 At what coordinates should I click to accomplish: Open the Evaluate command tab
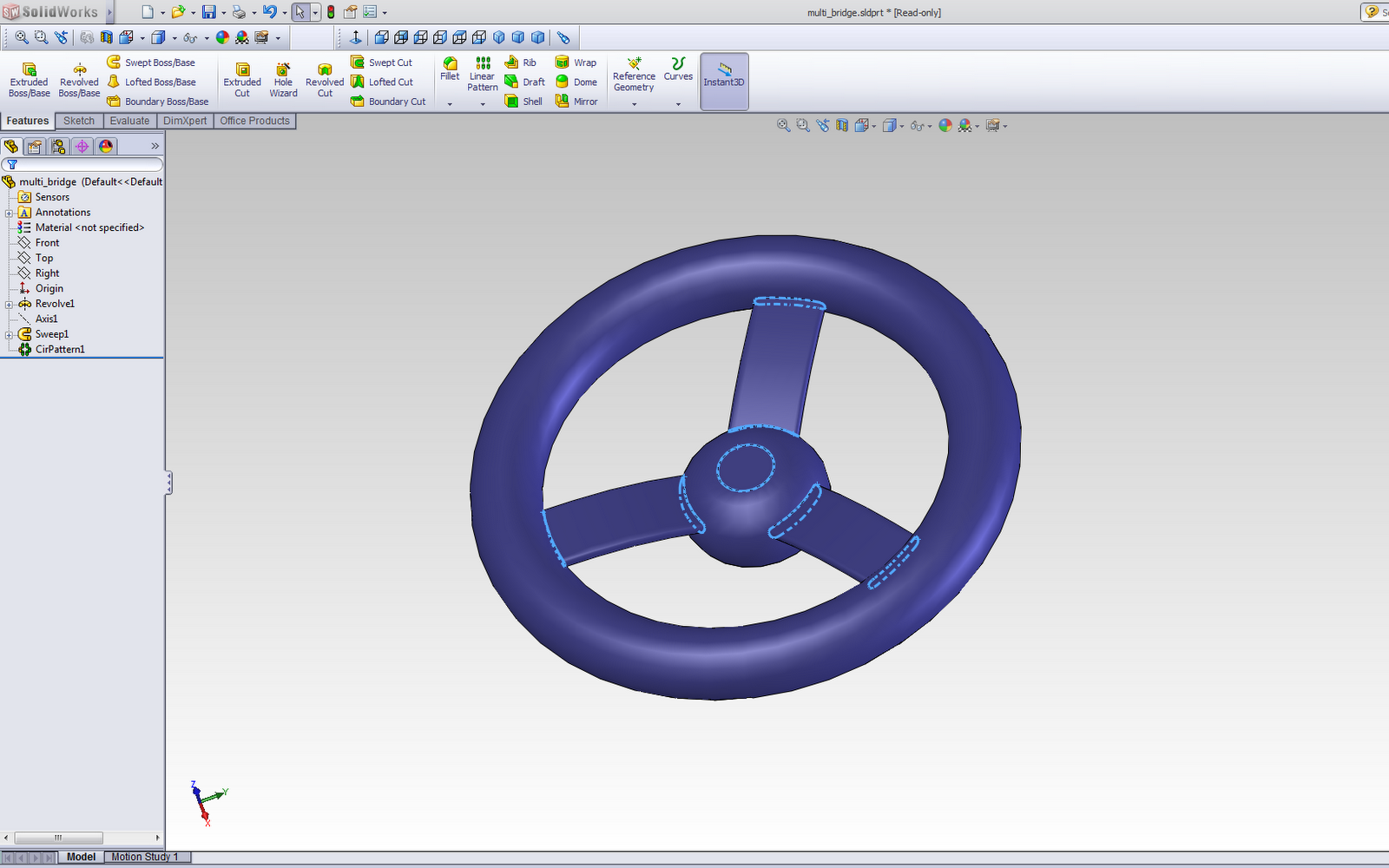129,121
